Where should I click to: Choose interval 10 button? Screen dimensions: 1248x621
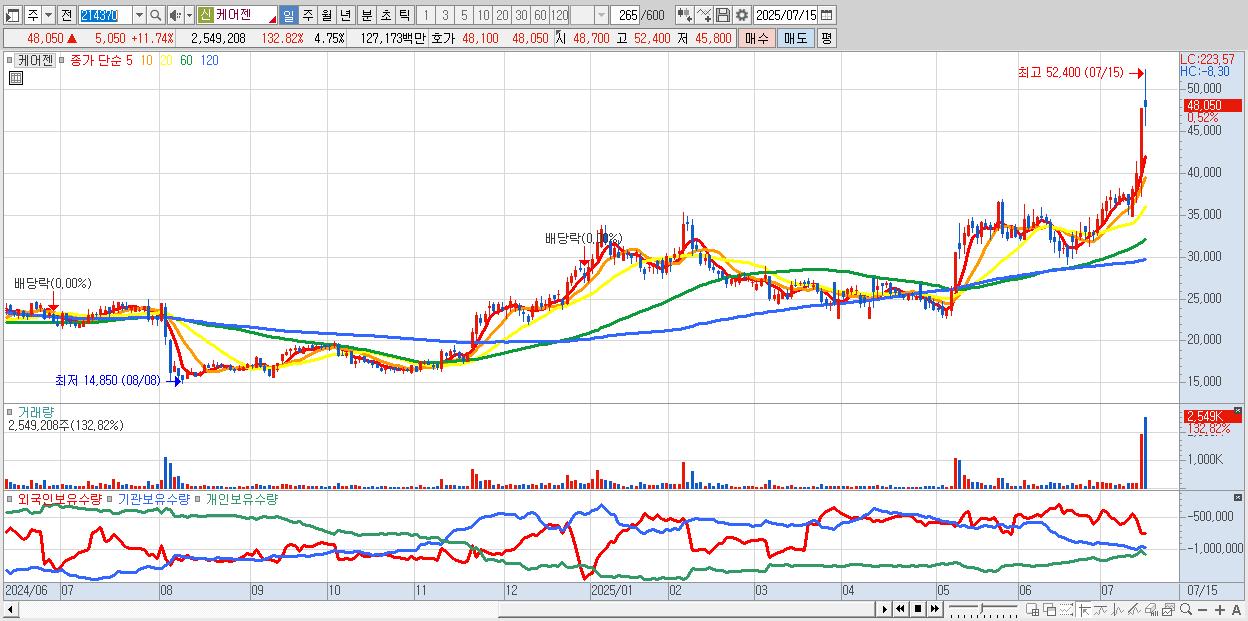pyautogui.click(x=483, y=15)
